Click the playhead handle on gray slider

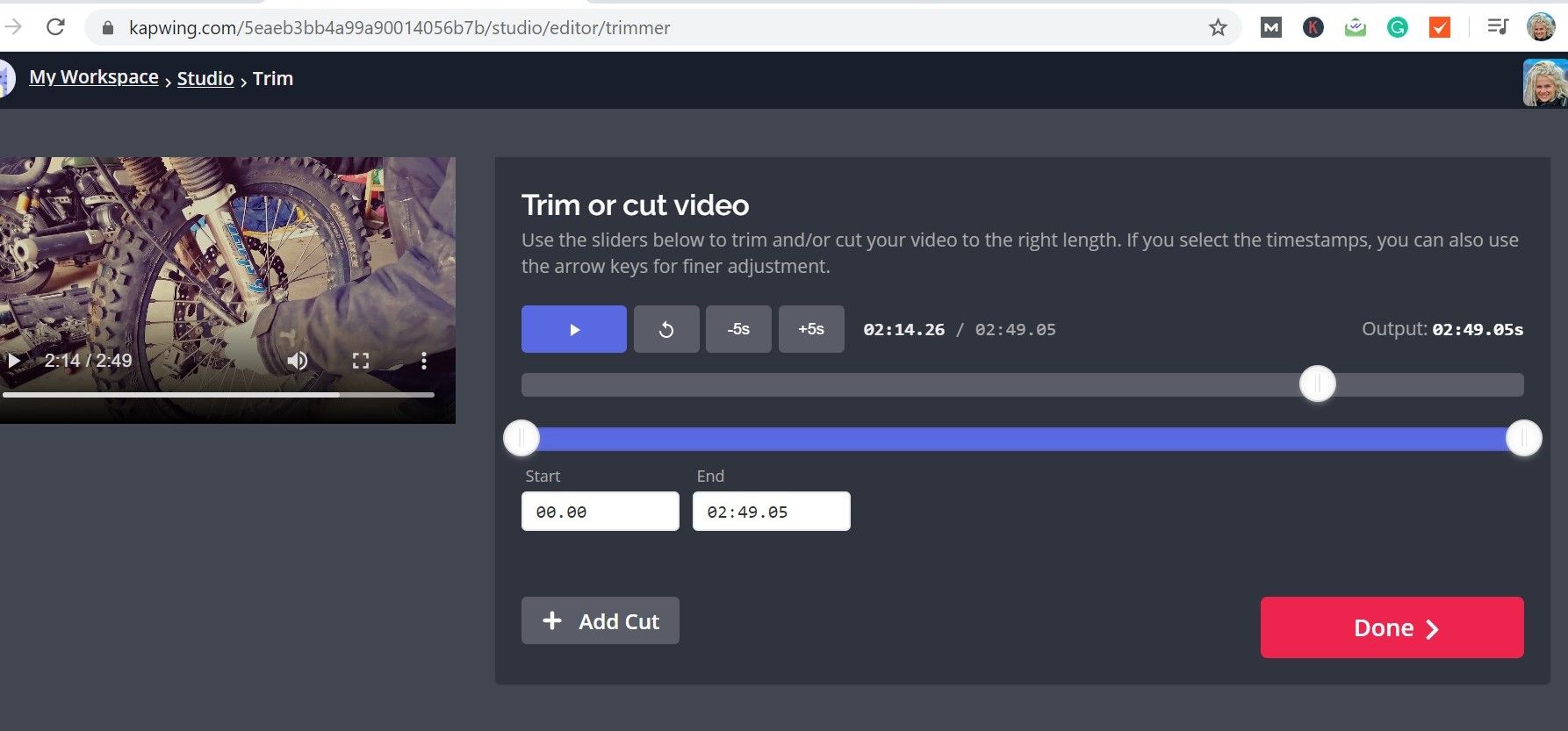[1317, 384]
